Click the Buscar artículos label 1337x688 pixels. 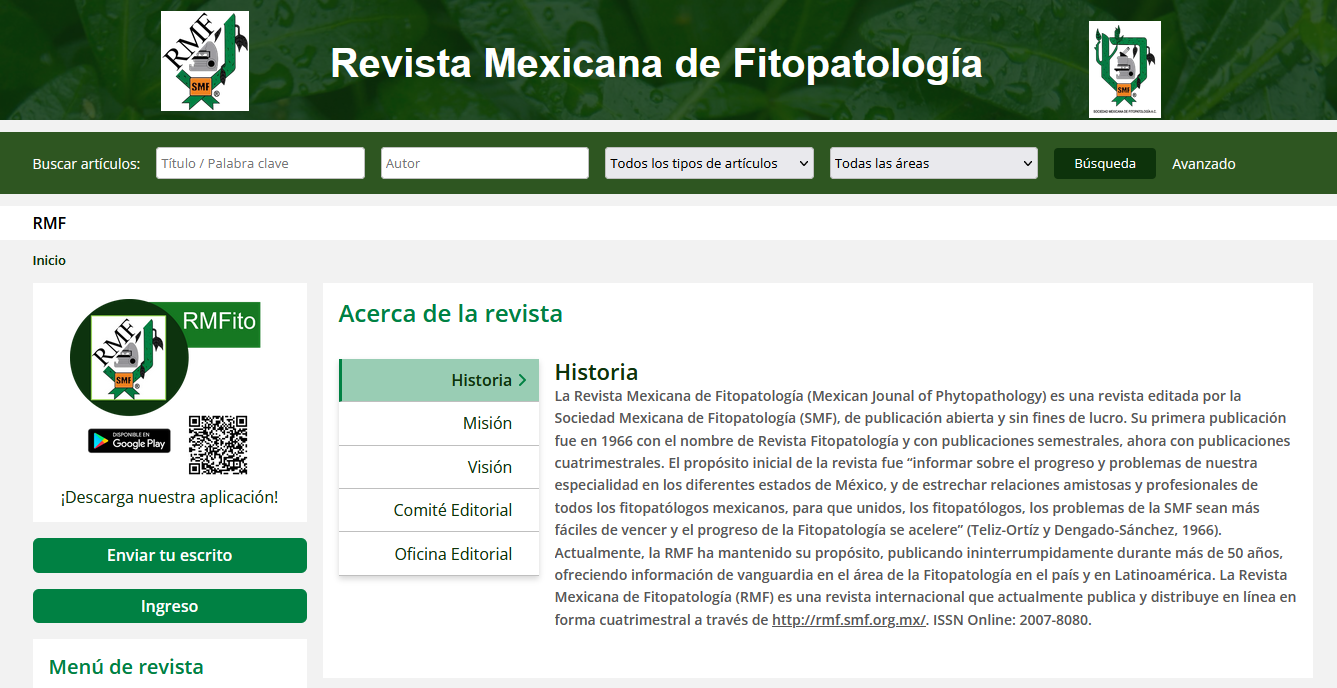click(x=86, y=164)
